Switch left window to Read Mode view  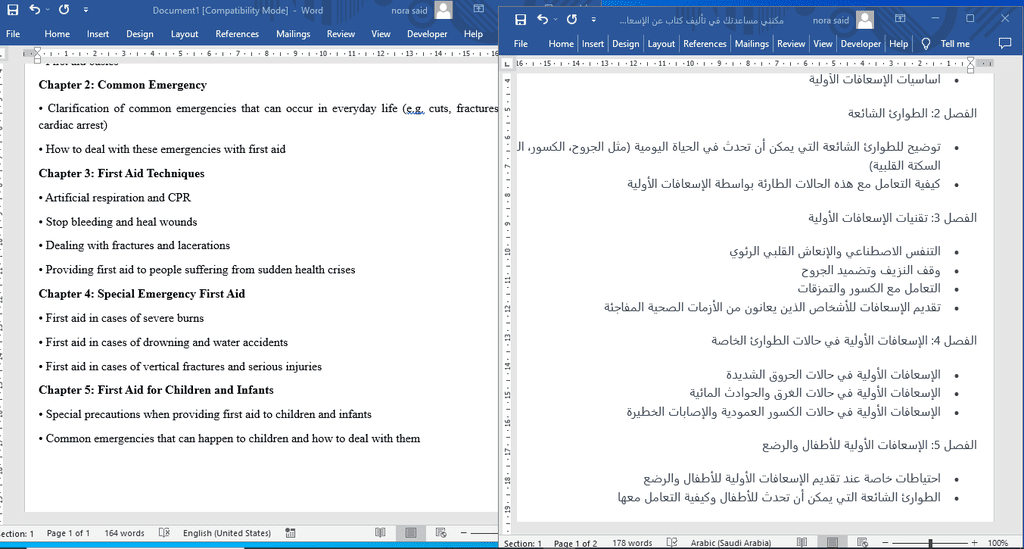380,533
